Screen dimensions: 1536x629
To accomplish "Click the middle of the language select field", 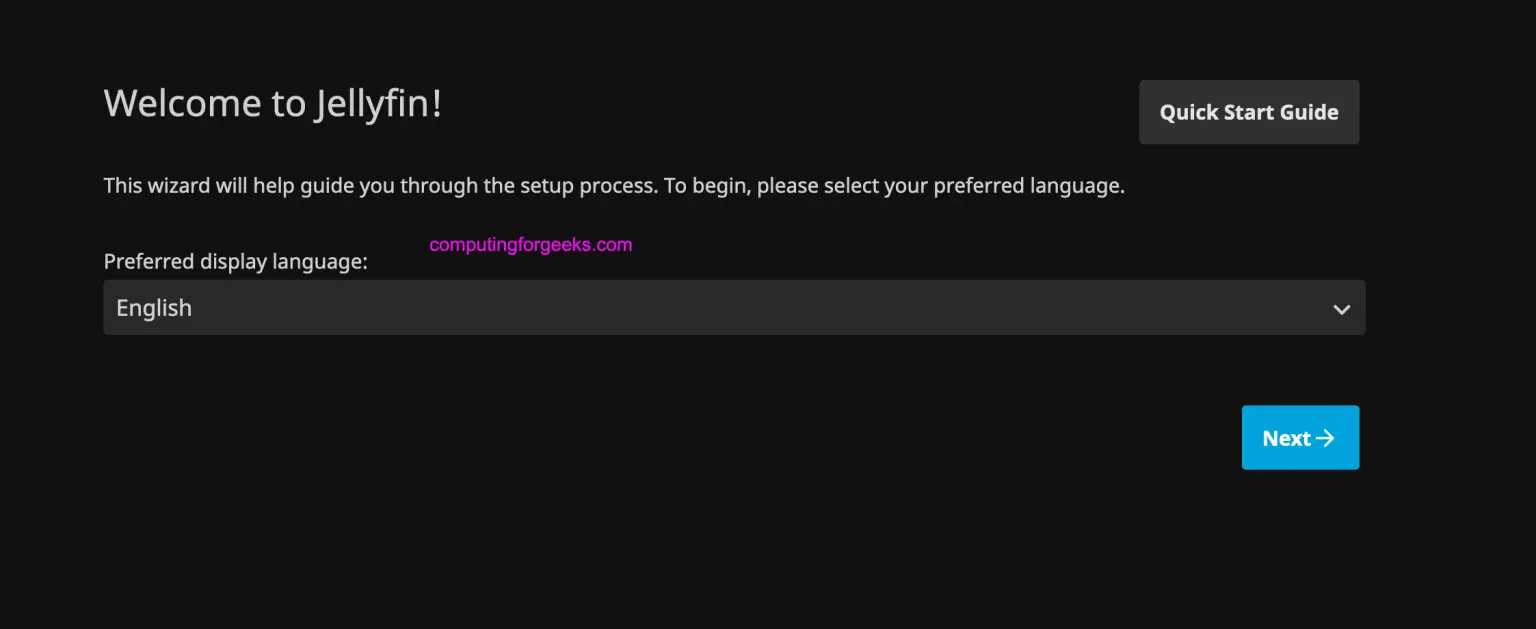I will [x=734, y=308].
